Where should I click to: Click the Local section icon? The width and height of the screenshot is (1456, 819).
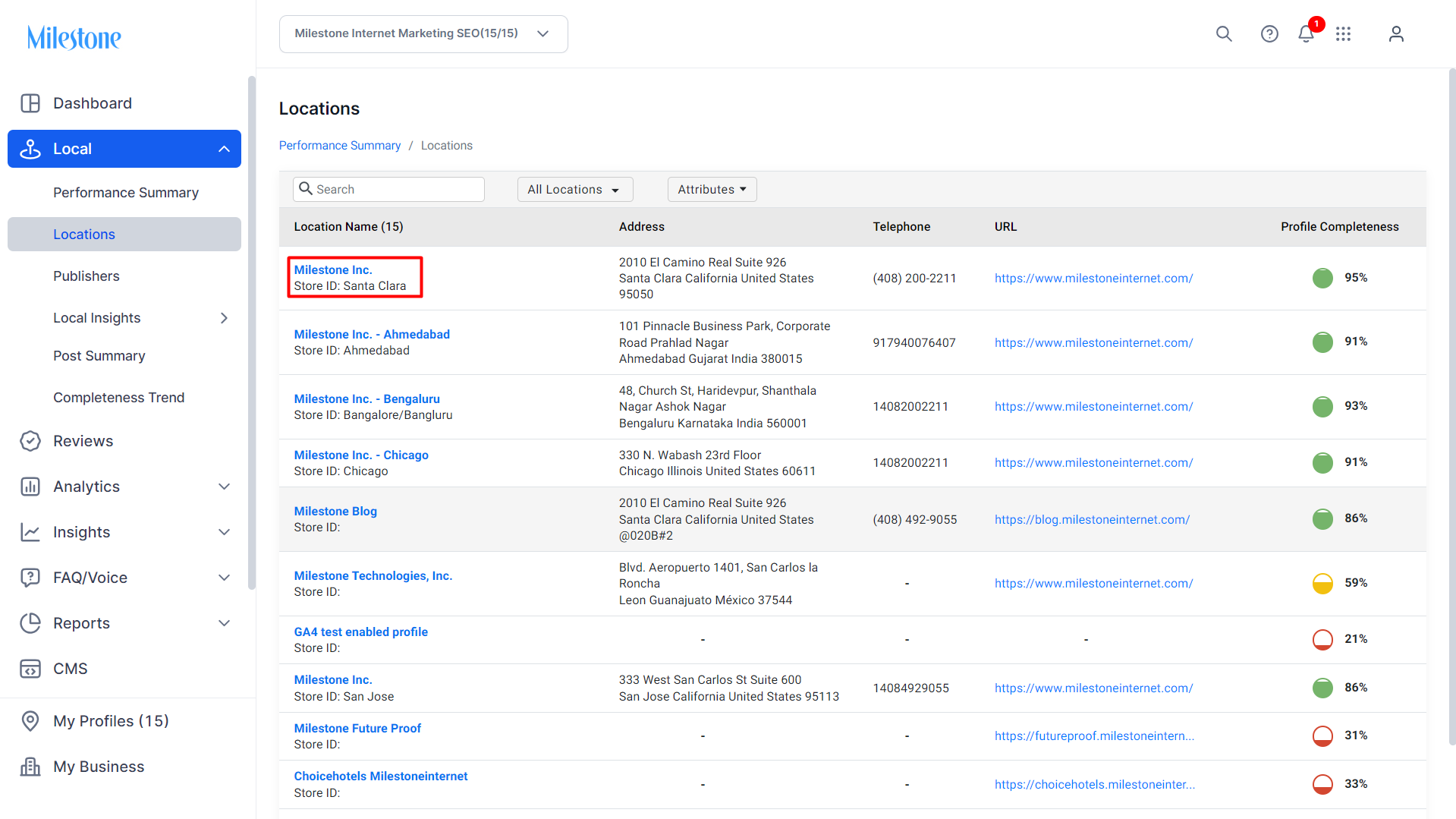[30, 149]
